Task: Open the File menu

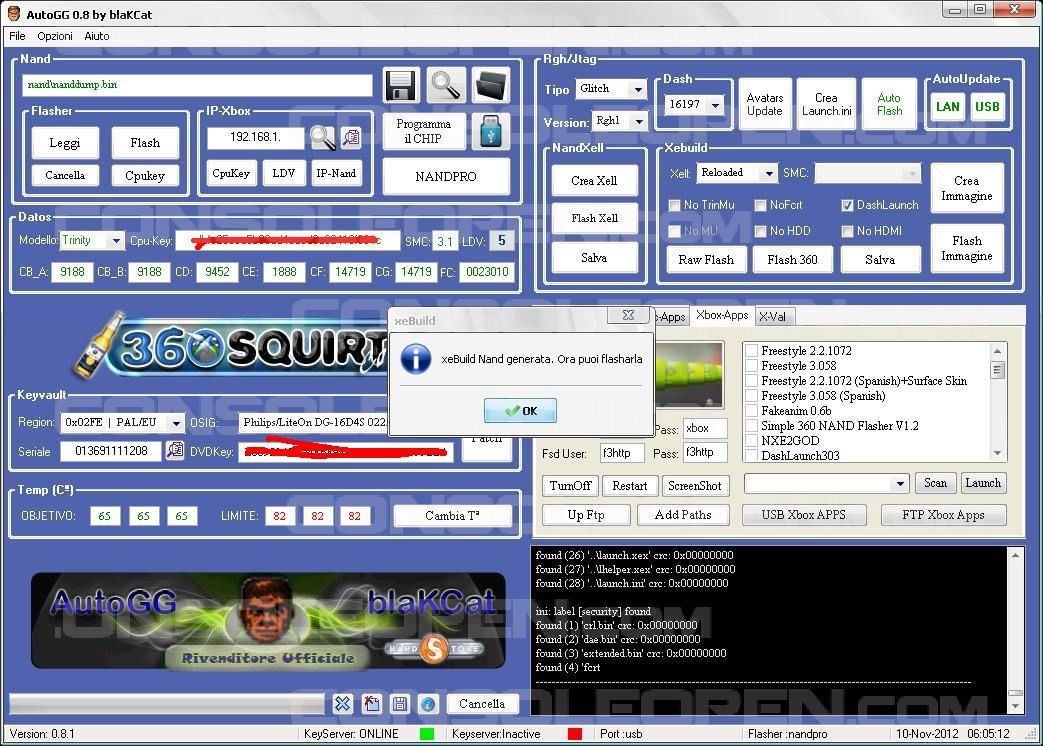Action: 17,36
